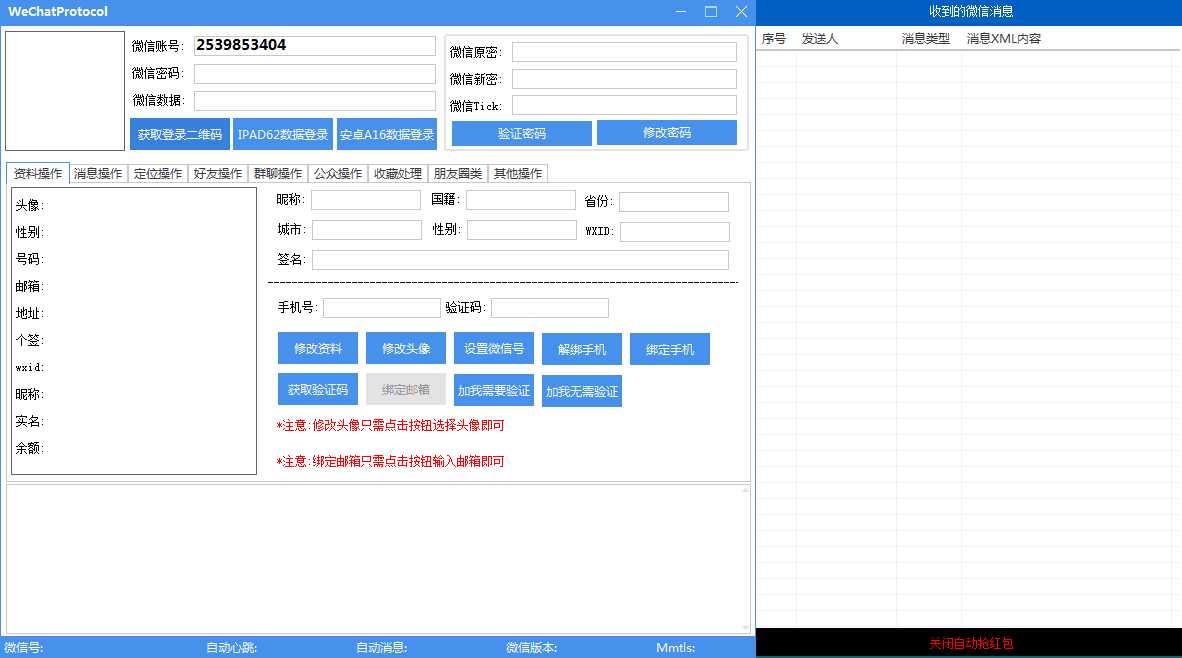
Task: Click the QR code image box
Action: 65,90
